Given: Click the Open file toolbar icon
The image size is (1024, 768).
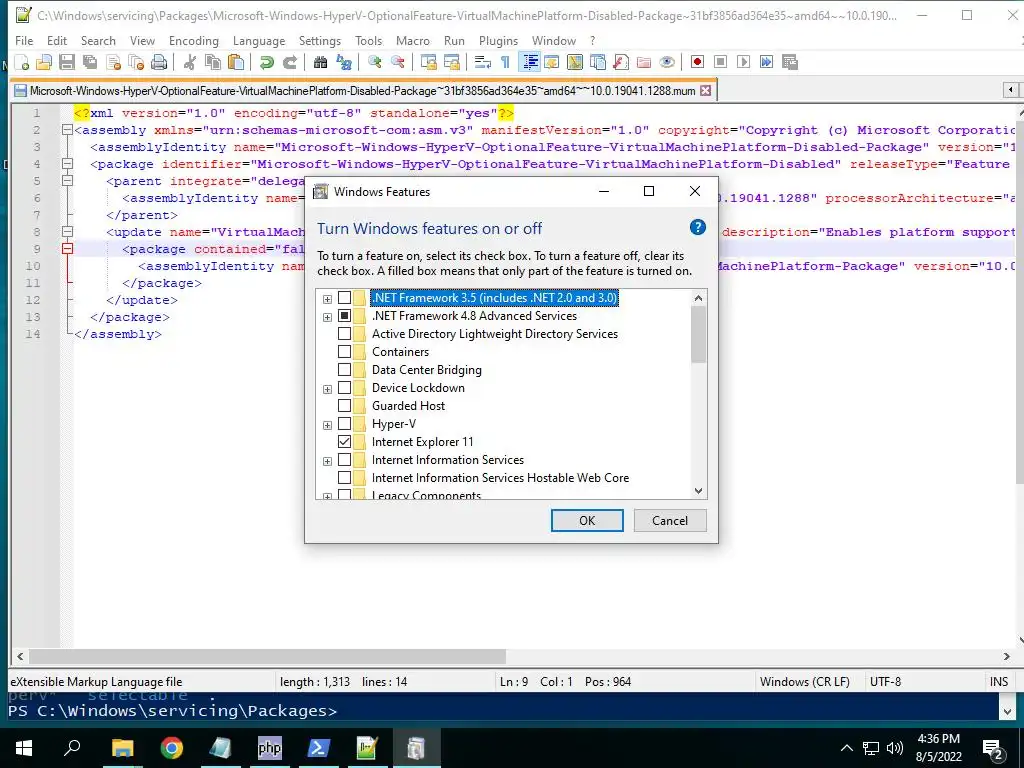Looking at the screenshot, I should [44, 62].
